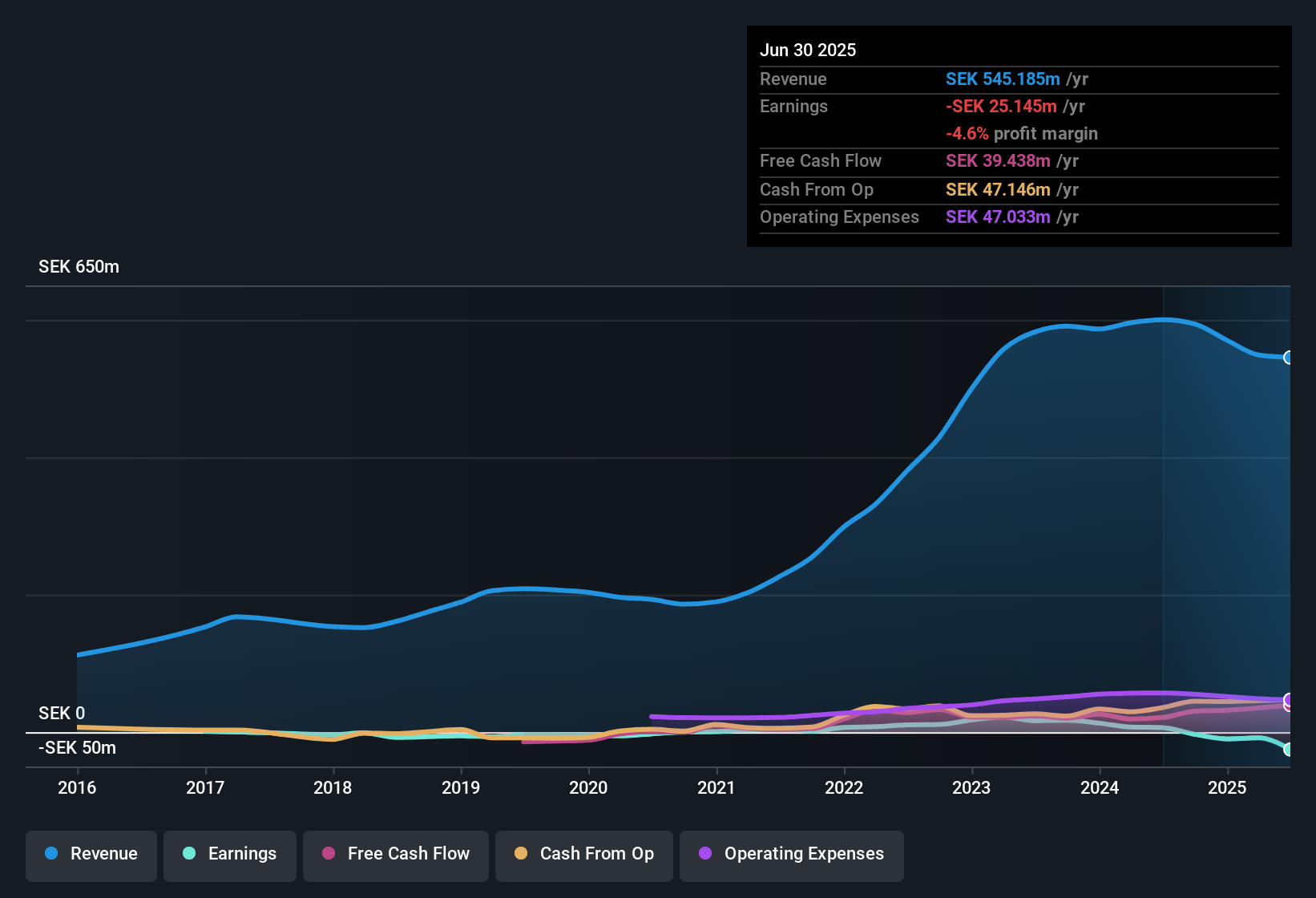Click the SEK 47.033m operating expenses value
This screenshot has width=1316, height=898.
click(998, 217)
